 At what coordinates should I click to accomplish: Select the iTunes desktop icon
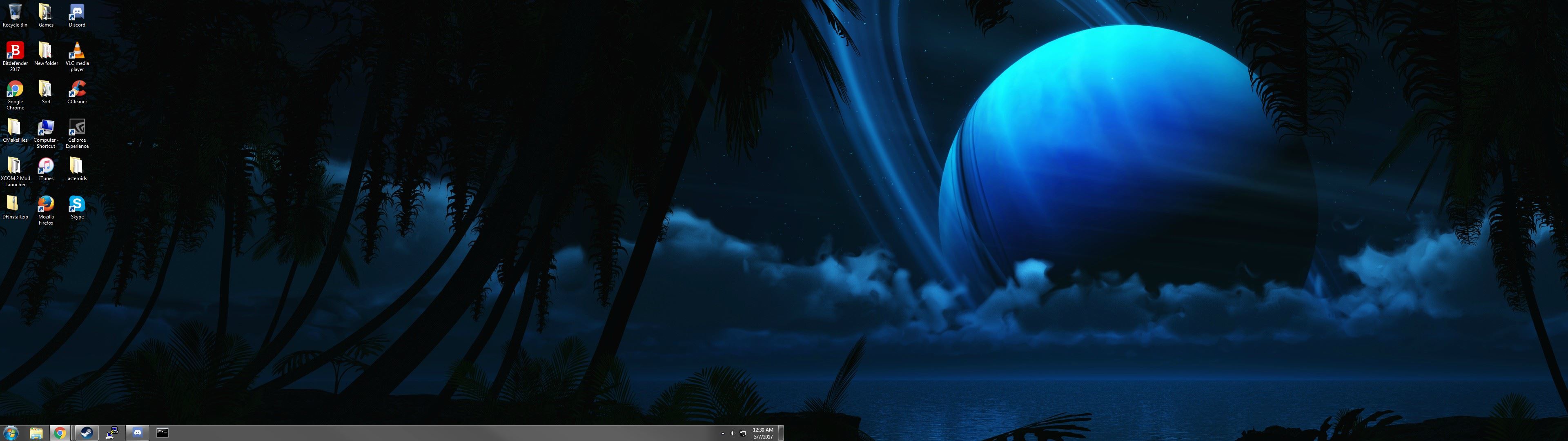point(46,167)
